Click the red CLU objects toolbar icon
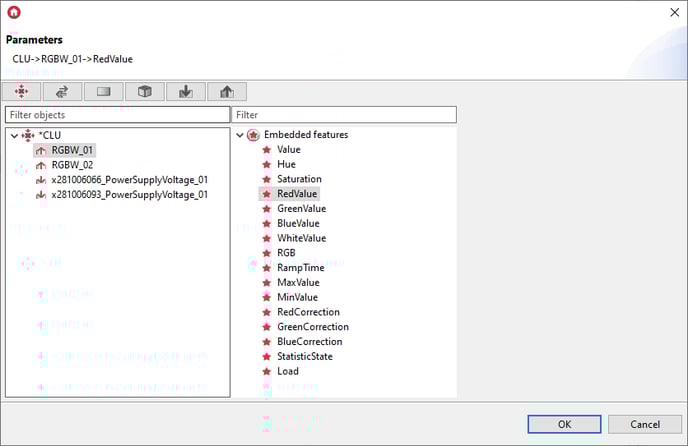 coord(23,91)
